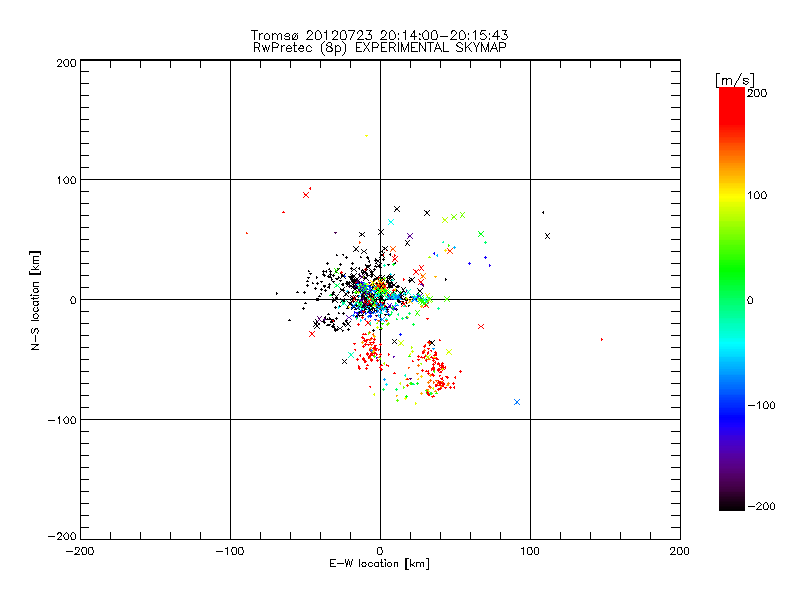This screenshot has height=600, width=800.
Task: Click the lone blue X marker in lower right
Action: 517,402
